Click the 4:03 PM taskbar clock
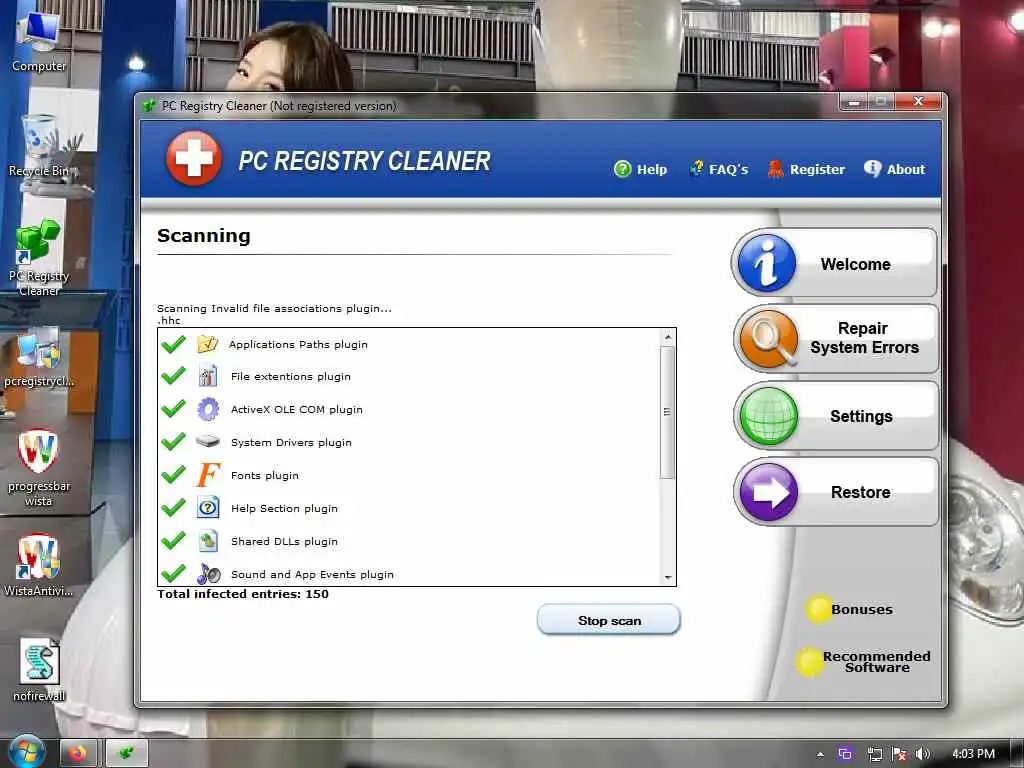The image size is (1024, 768). pyautogui.click(x=973, y=754)
